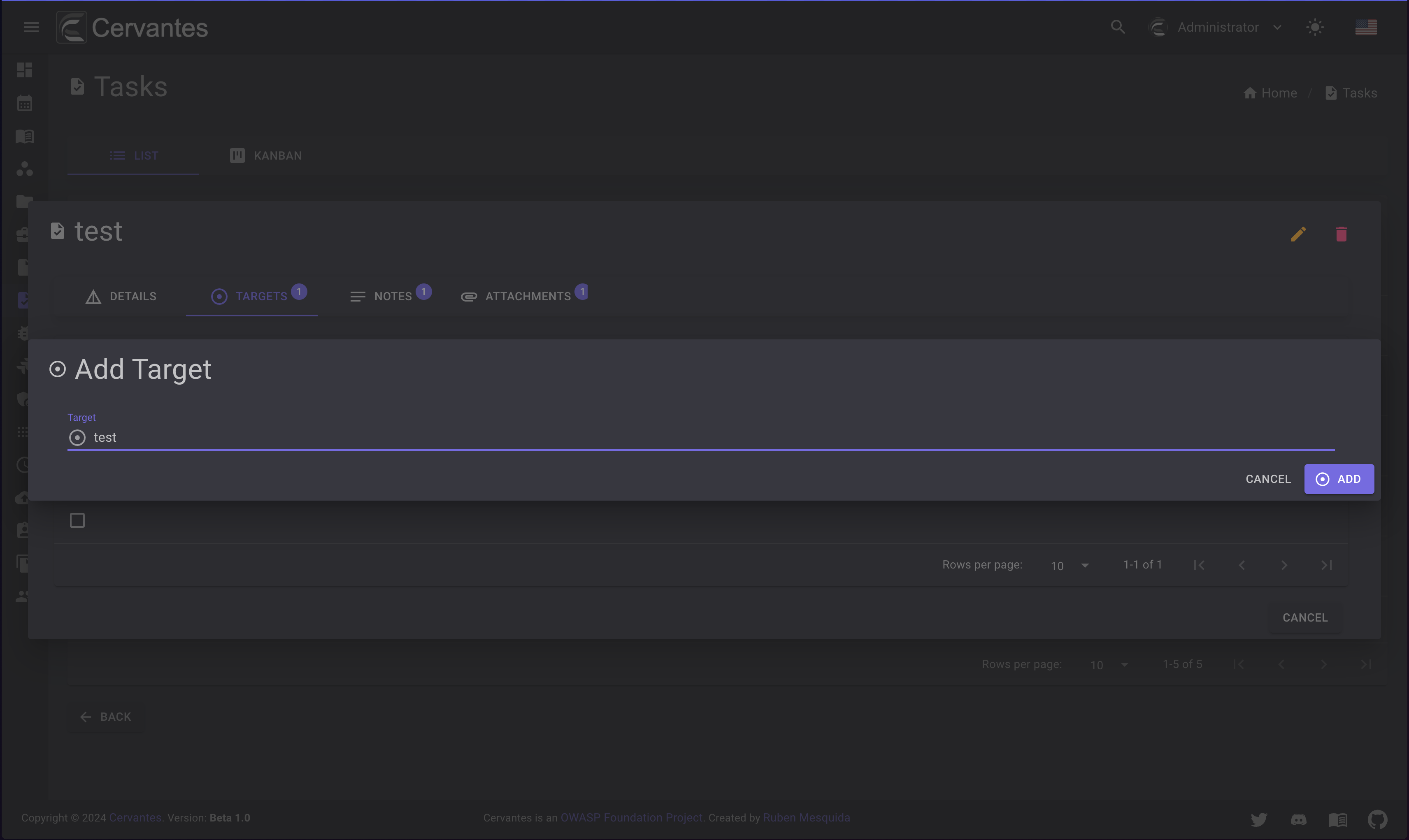Select the TARGETS tab
The height and width of the screenshot is (840, 1409).
252,297
